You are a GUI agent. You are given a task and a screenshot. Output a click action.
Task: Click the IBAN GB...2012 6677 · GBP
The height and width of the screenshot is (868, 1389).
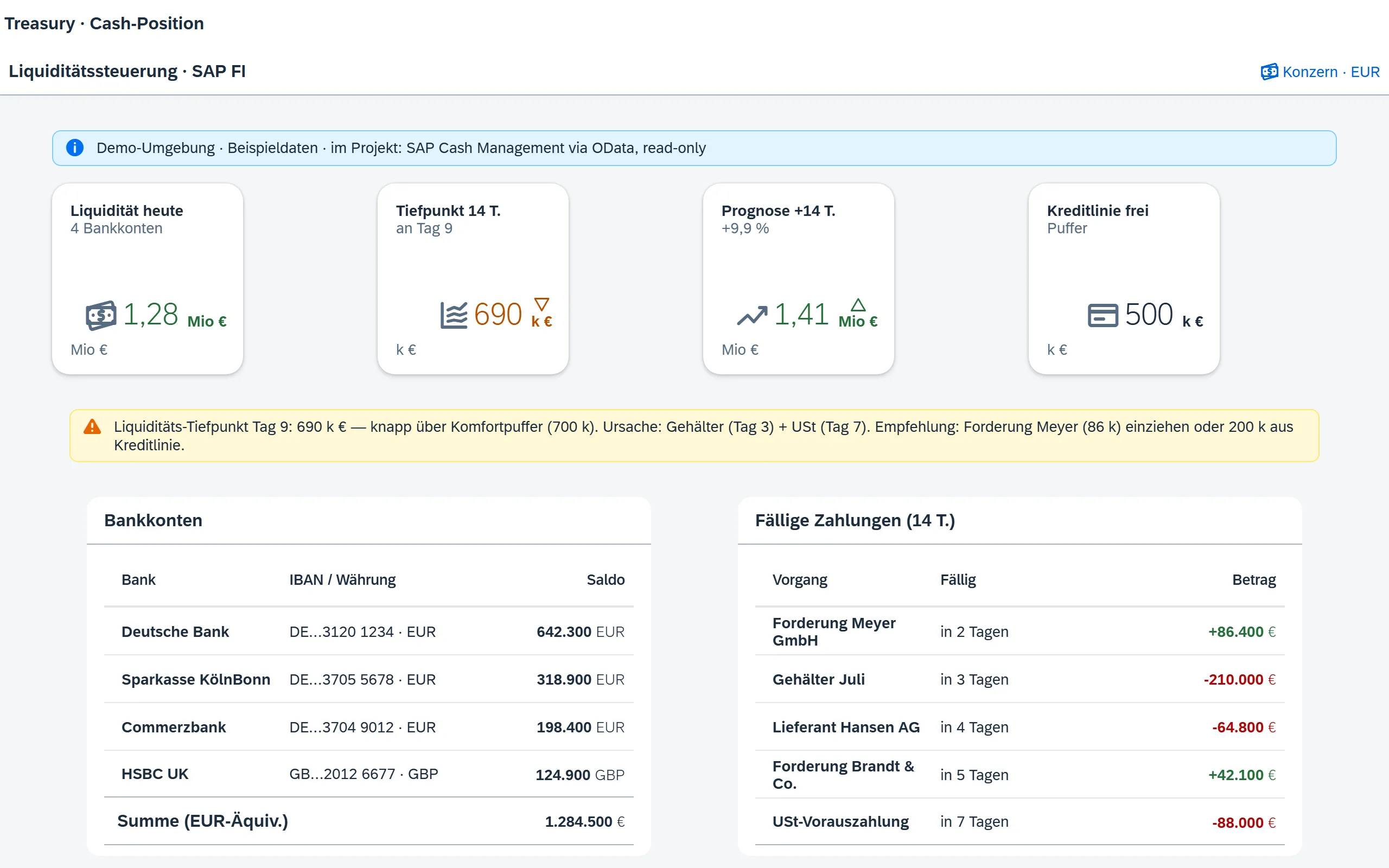(x=364, y=774)
